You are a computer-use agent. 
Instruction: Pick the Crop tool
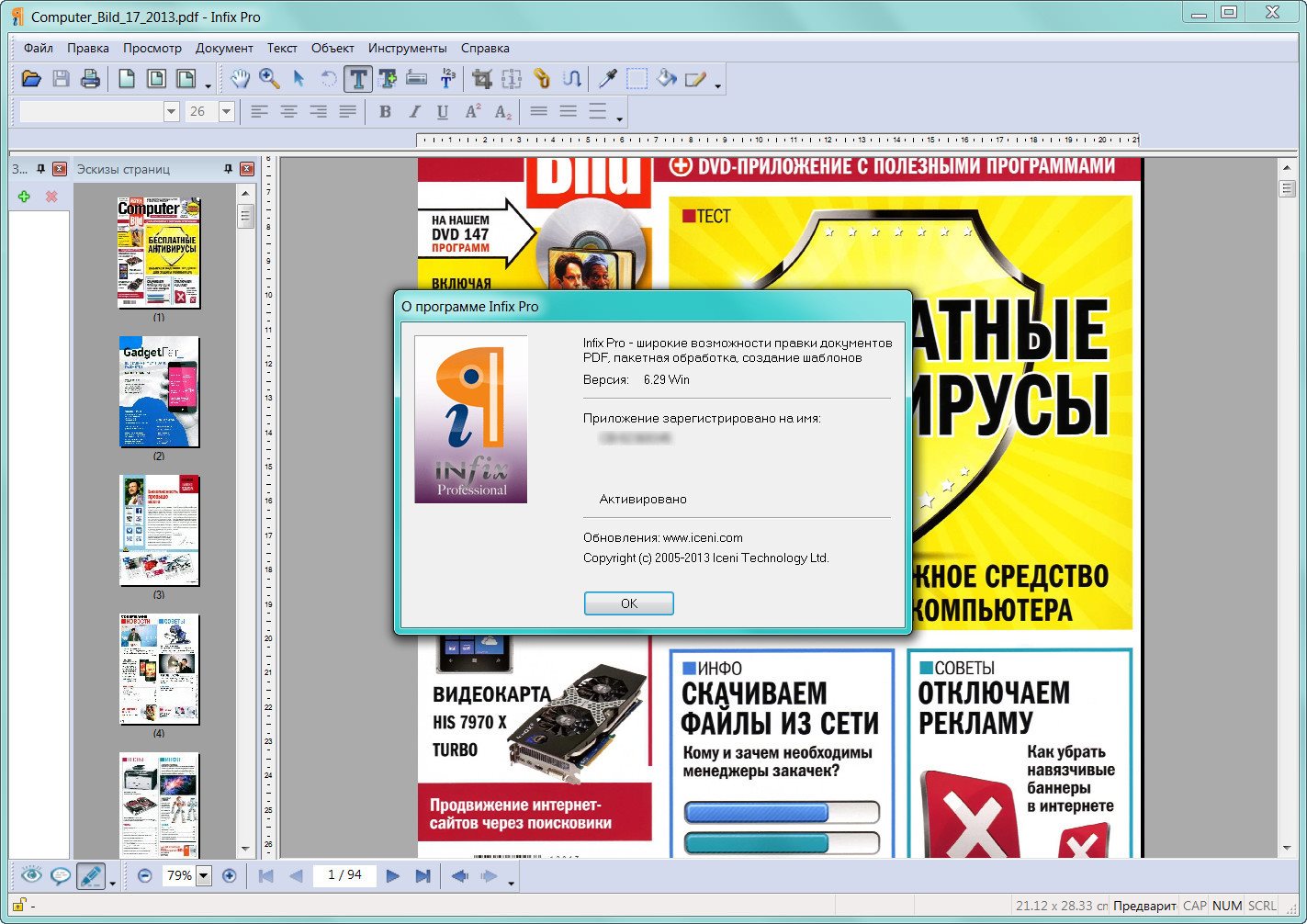pos(482,79)
